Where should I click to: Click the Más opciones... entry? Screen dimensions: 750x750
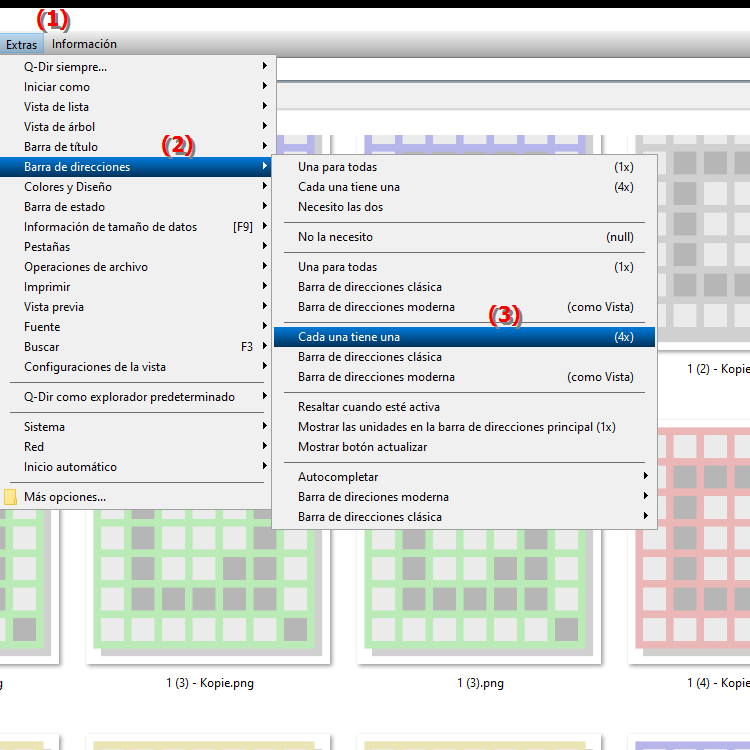135,497
